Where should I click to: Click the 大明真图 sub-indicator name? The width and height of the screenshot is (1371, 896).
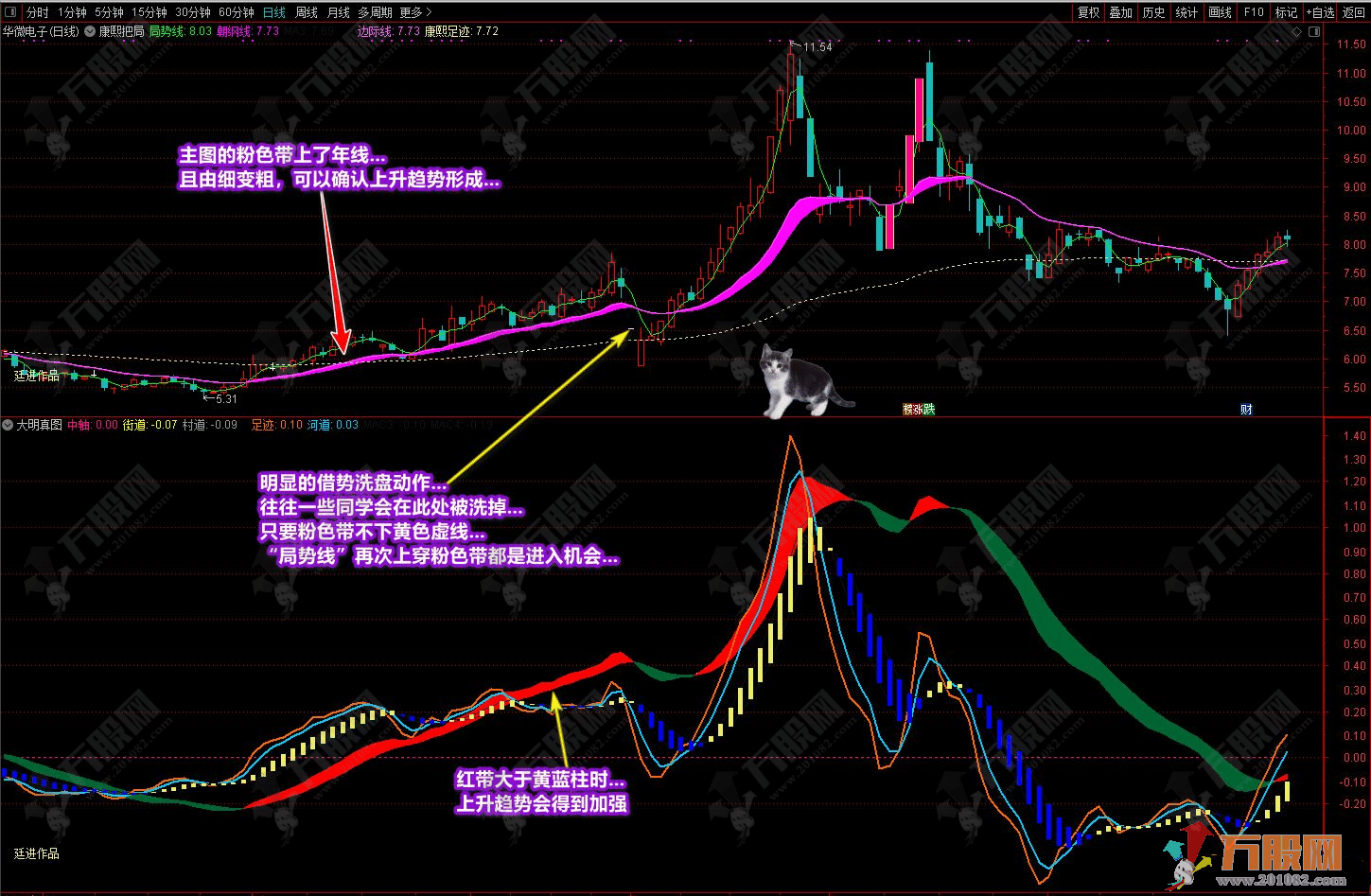click(x=39, y=425)
